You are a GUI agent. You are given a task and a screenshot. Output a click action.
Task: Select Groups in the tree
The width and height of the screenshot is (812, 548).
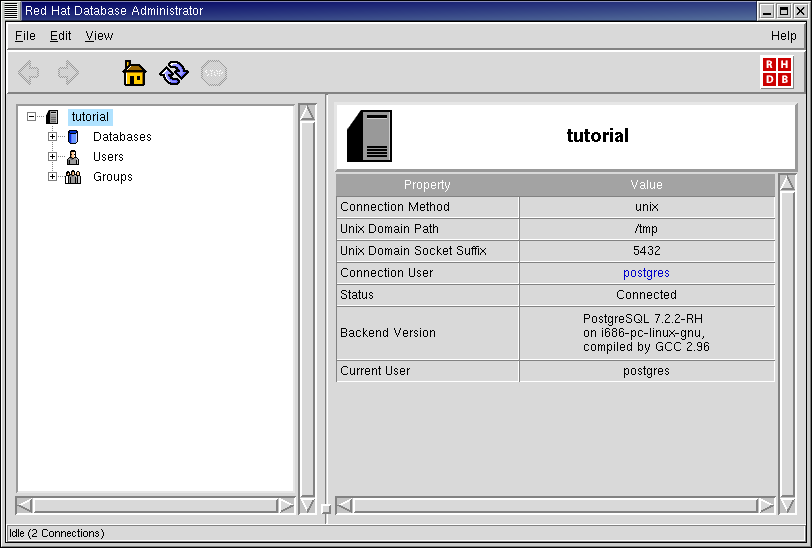point(112,177)
